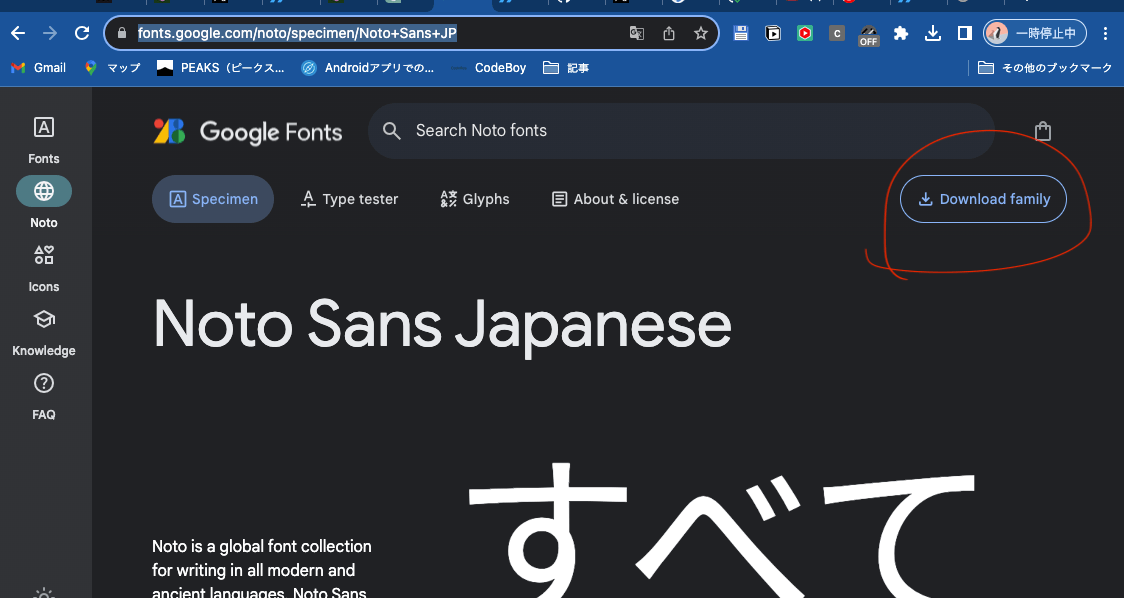Viewport: 1124px width, 598px height.
Task: Click the lock icon in address bar
Action: click(x=121, y=33)
